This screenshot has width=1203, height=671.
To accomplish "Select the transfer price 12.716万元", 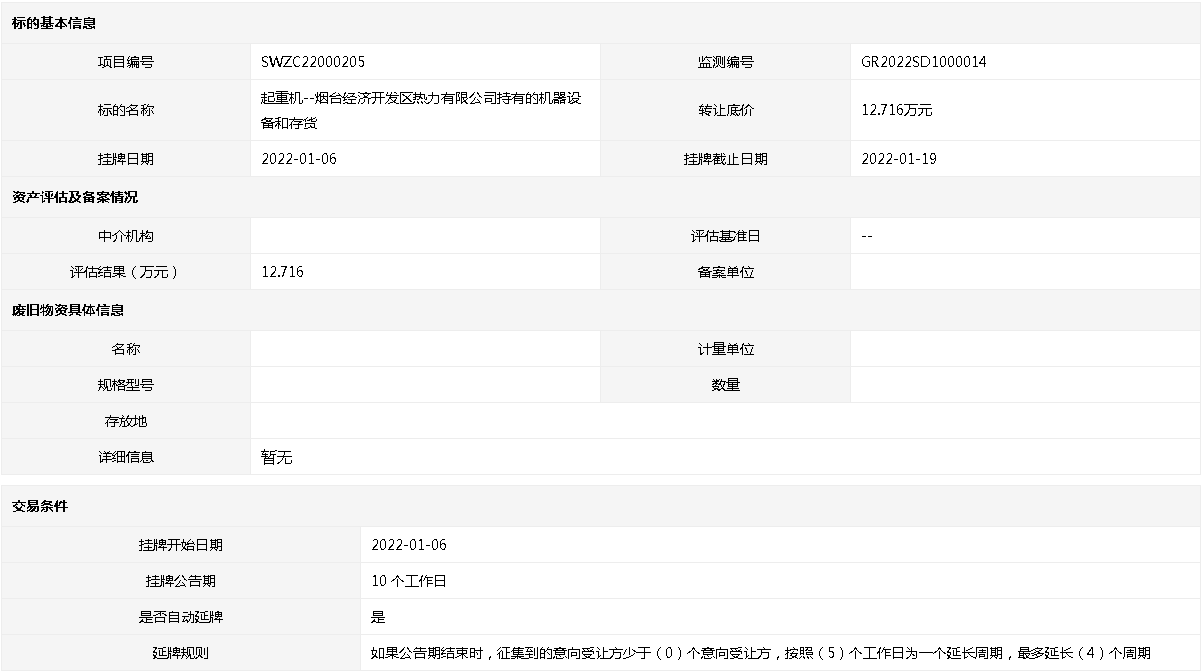I will click(896, 110).
